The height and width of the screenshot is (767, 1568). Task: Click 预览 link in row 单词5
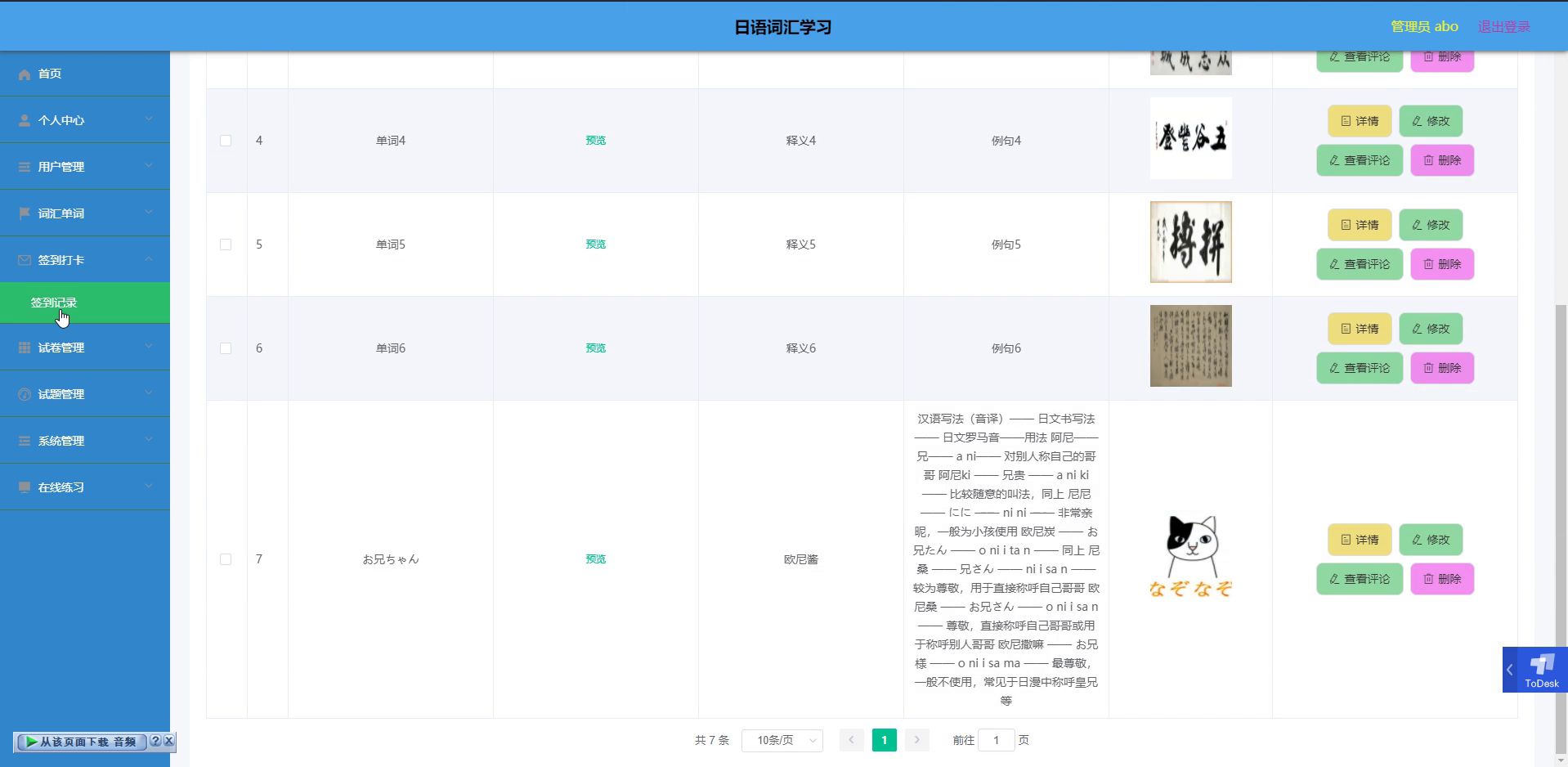(x=596, y=244)
